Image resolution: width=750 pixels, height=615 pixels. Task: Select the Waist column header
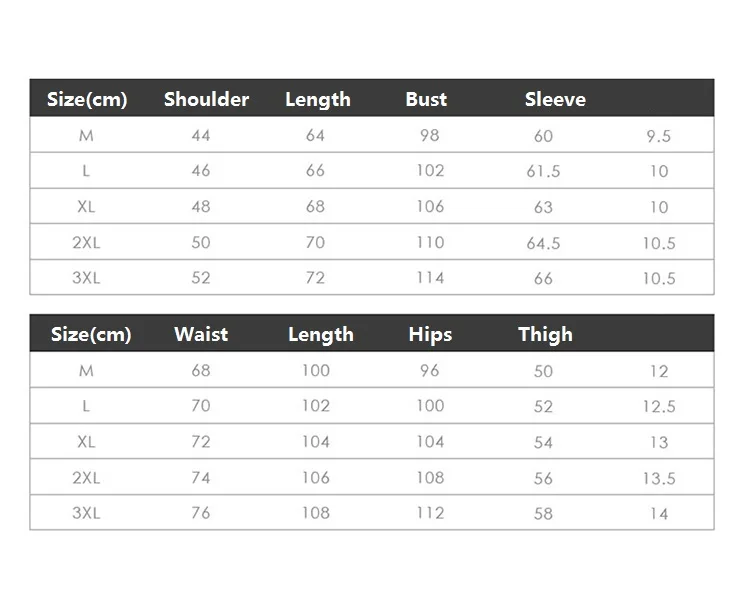click(201, 334)
